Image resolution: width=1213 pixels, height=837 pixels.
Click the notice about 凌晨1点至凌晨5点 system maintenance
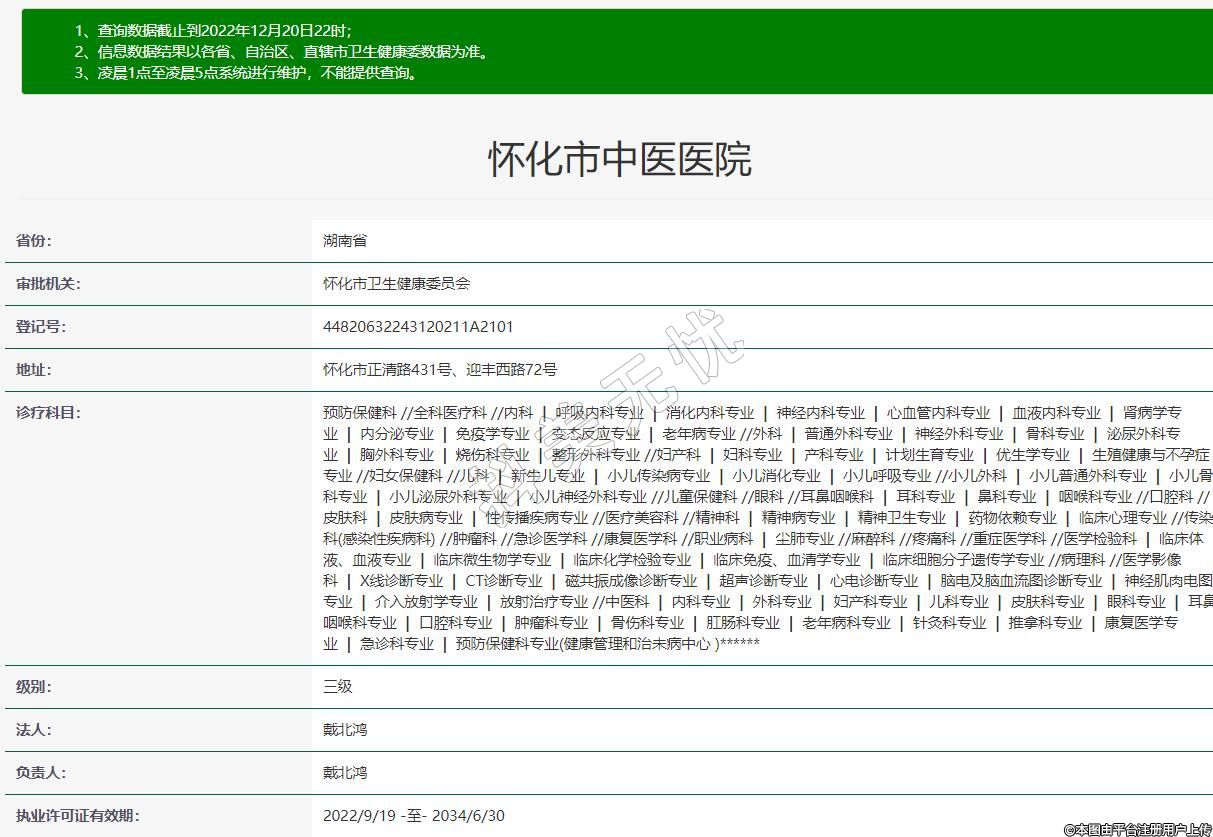246,73
